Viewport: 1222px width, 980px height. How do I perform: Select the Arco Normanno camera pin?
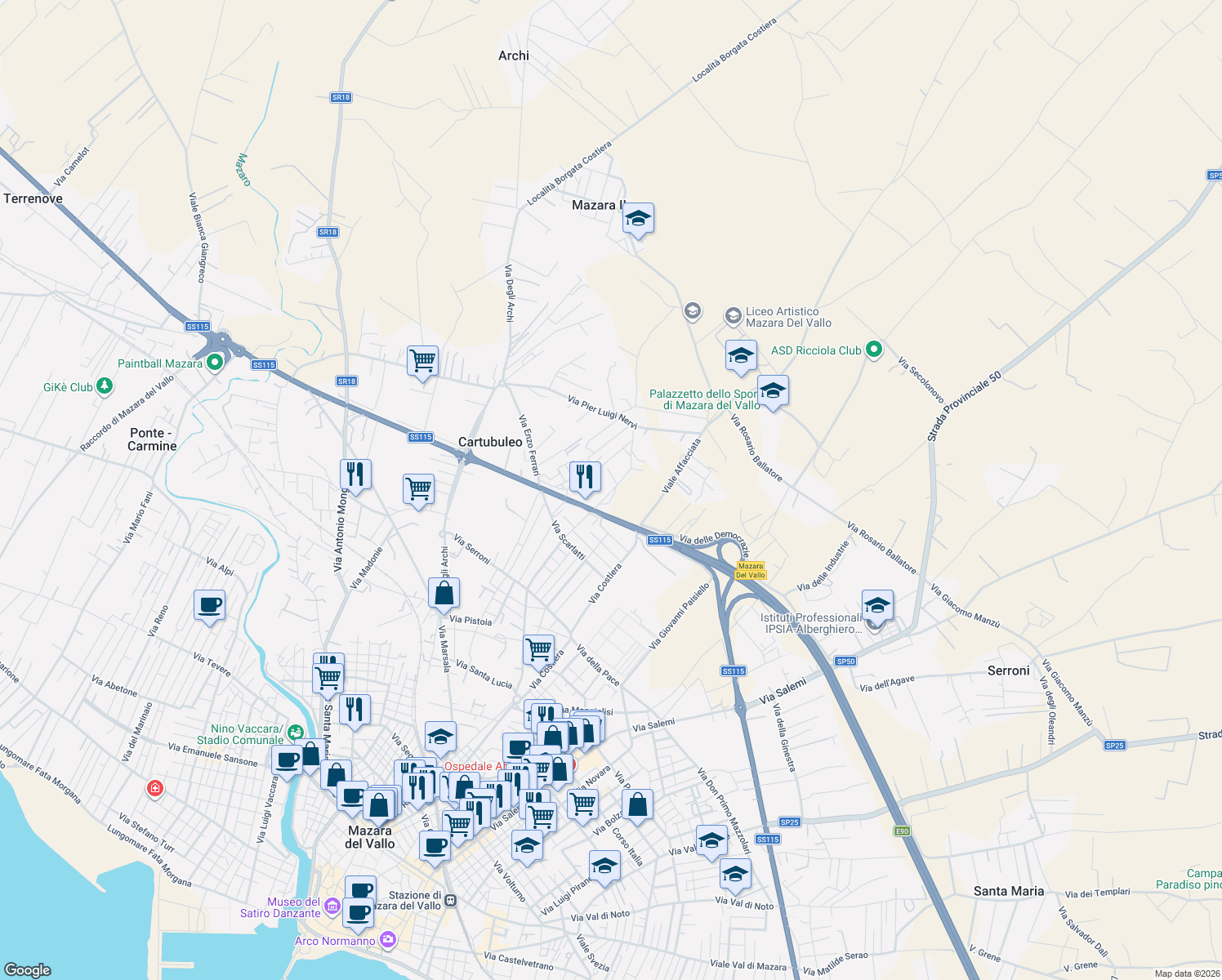[388, 940]
